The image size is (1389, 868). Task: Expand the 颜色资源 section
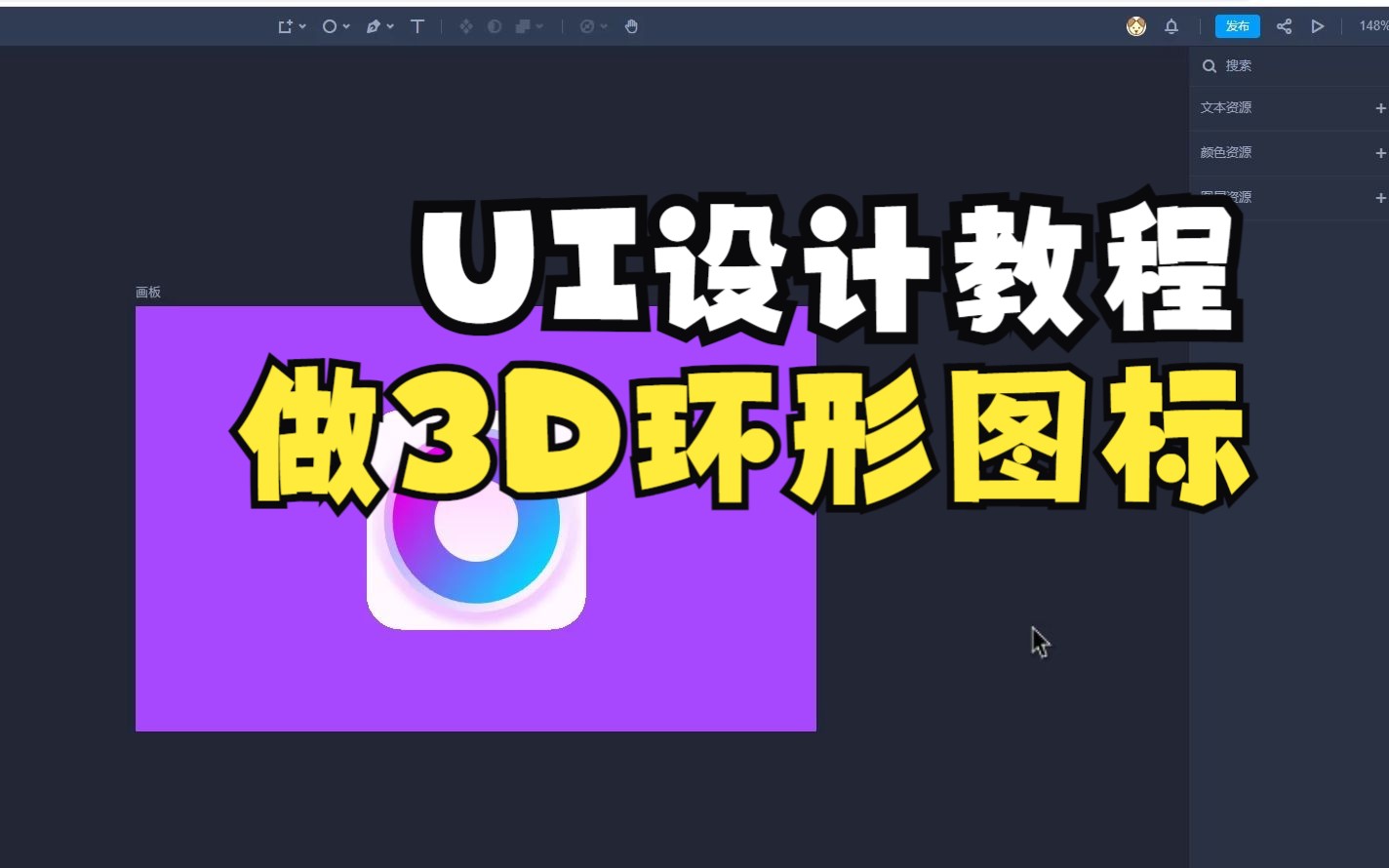(x=1381, y=152)
